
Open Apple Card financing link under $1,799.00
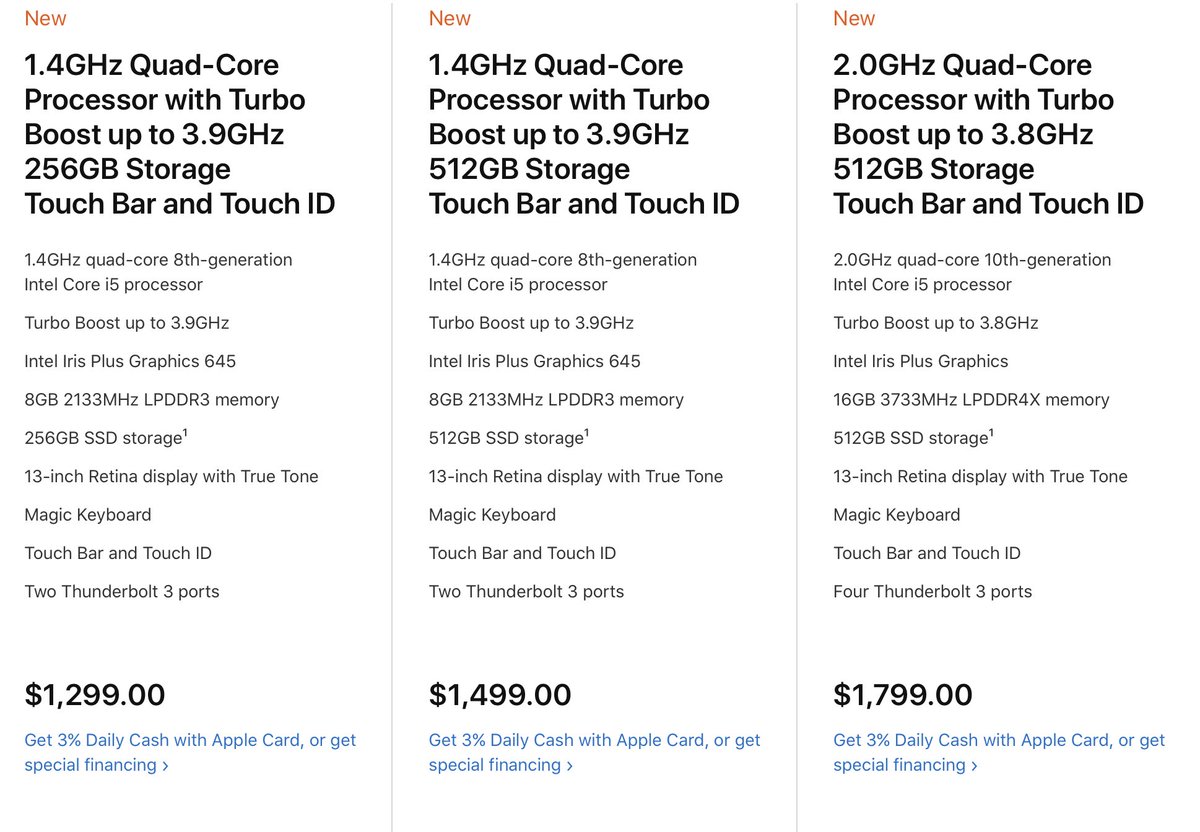(x=999, y=753)
